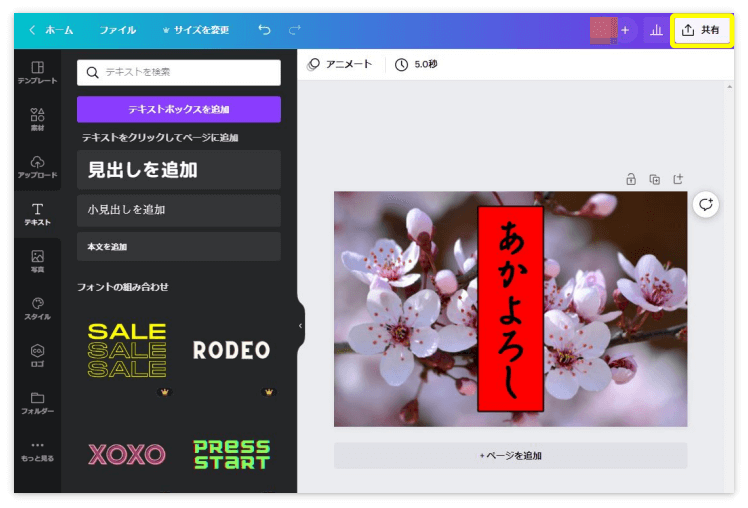Open the スタイル styles sidebar tab

point(37,308)
